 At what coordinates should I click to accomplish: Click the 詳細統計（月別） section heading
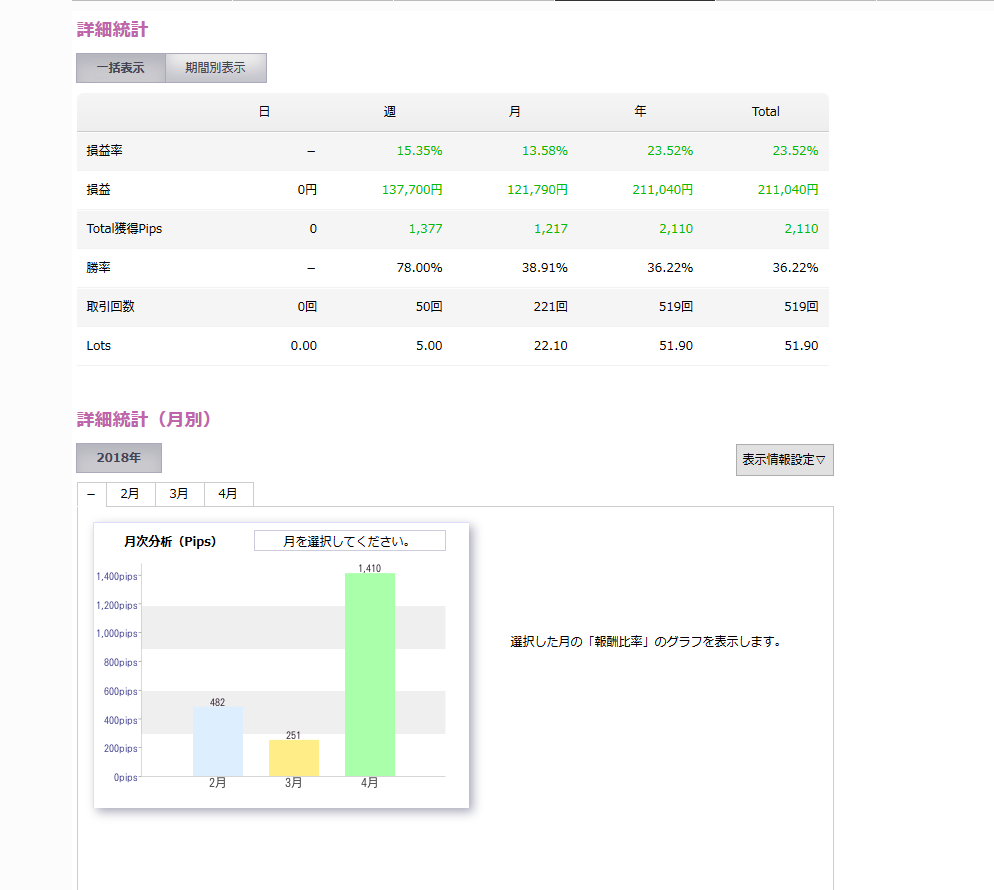144,420
